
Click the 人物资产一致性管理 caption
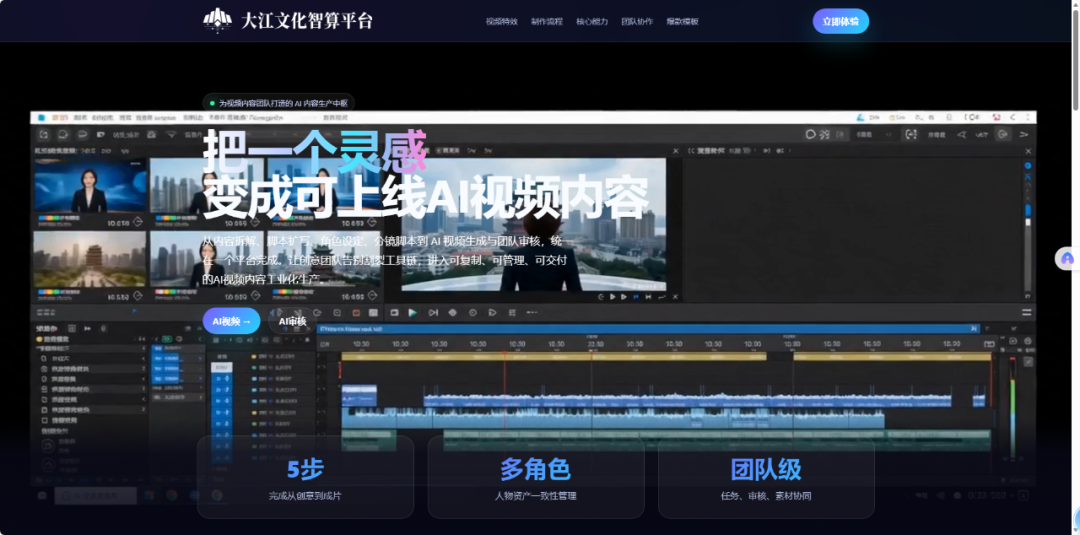click(x=536, y=496)
